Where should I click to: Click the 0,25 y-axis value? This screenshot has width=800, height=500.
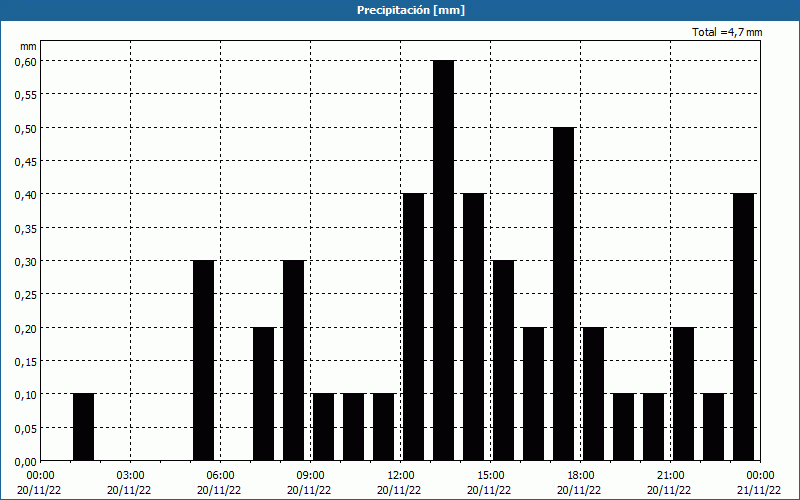coord(26,294)
